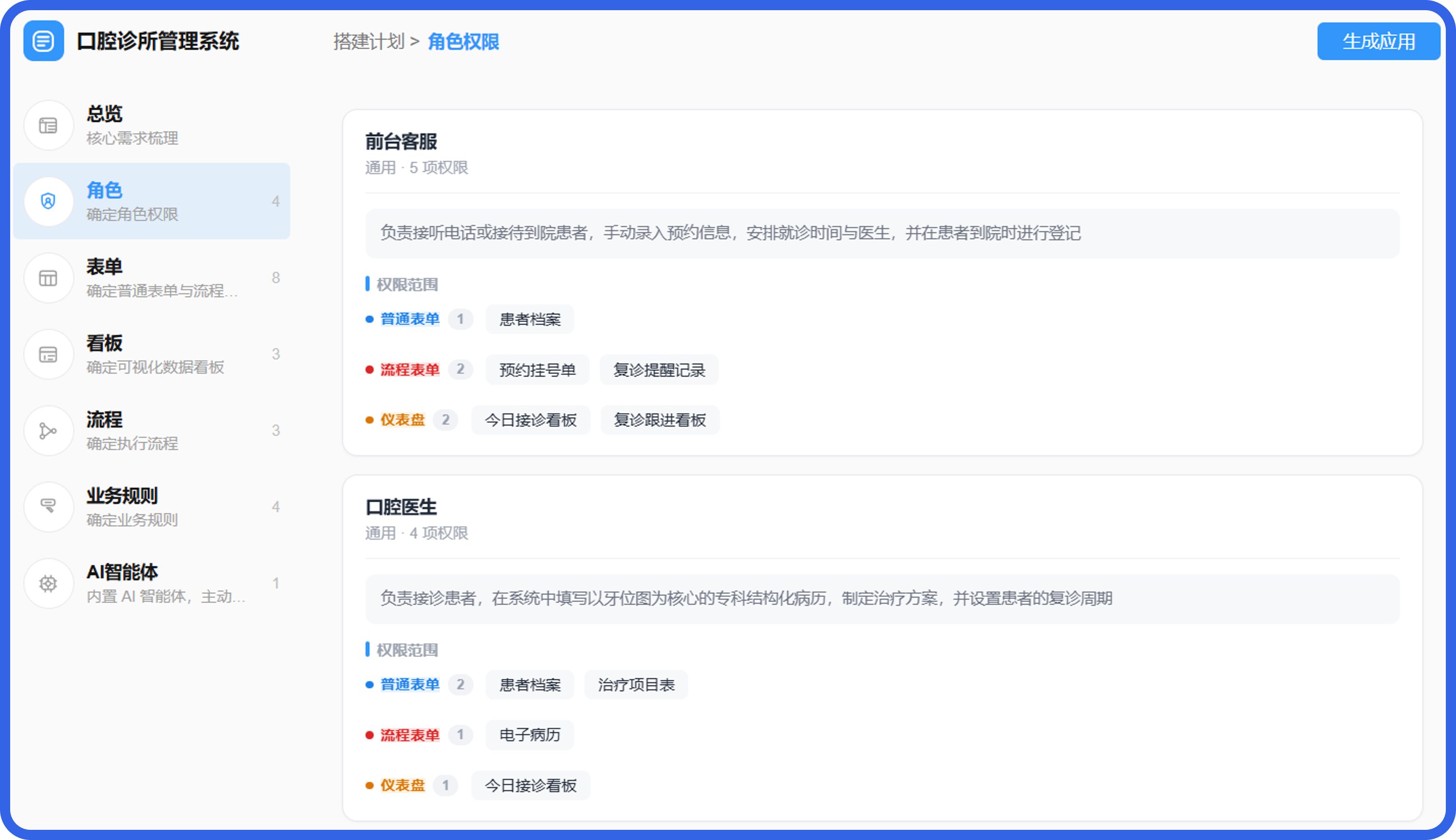Click the 业务规则 rules icon in sidebar
The image size is (1456, 840).
[48, 507]
